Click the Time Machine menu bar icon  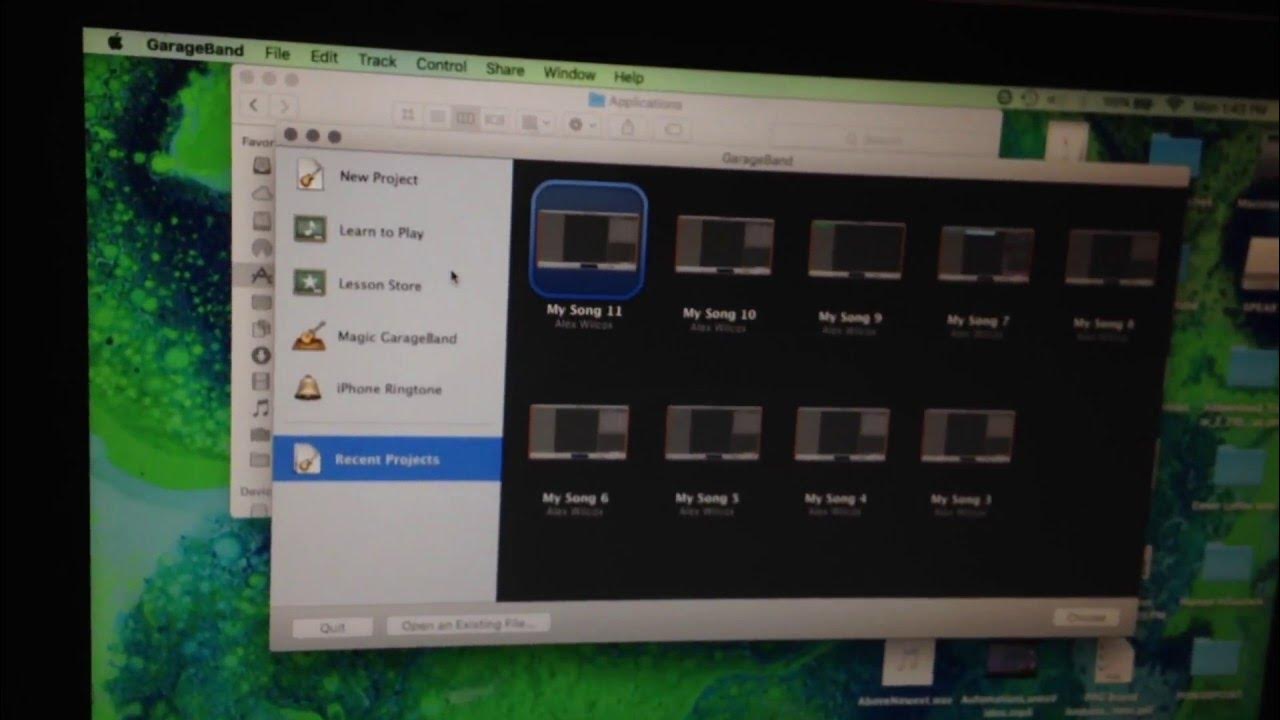(x=1029, y=98)
